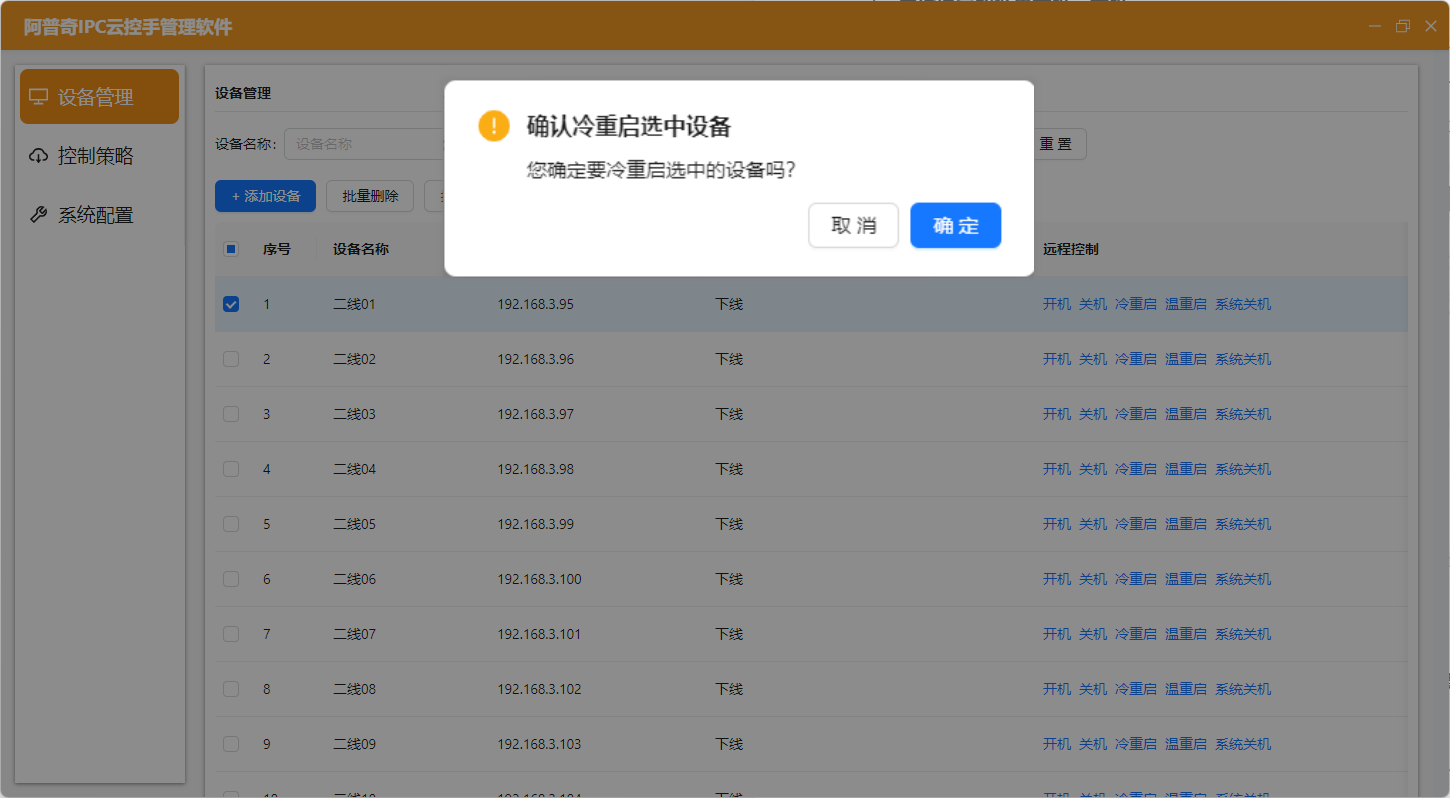Viewport: 1450px width, 798px height.
Task: Uncheck the checkbox for device 二线01
Action: click(x=230, y=303)
